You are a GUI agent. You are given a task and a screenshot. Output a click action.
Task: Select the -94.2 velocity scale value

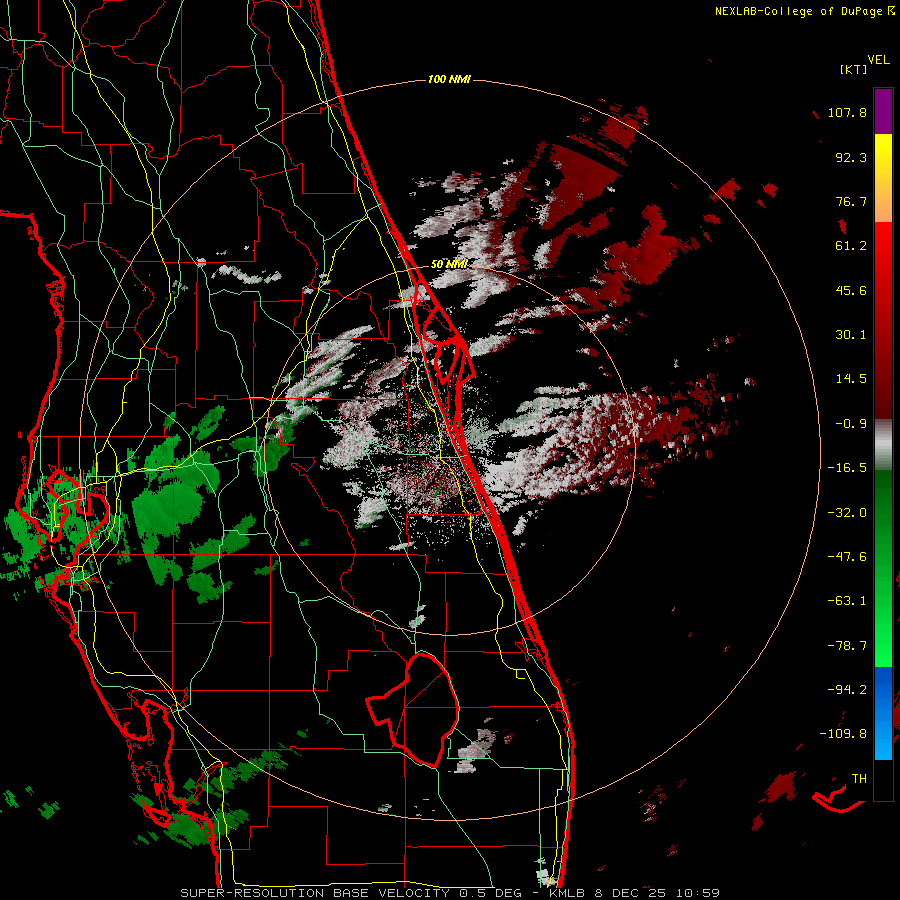(x=847, y=690)
